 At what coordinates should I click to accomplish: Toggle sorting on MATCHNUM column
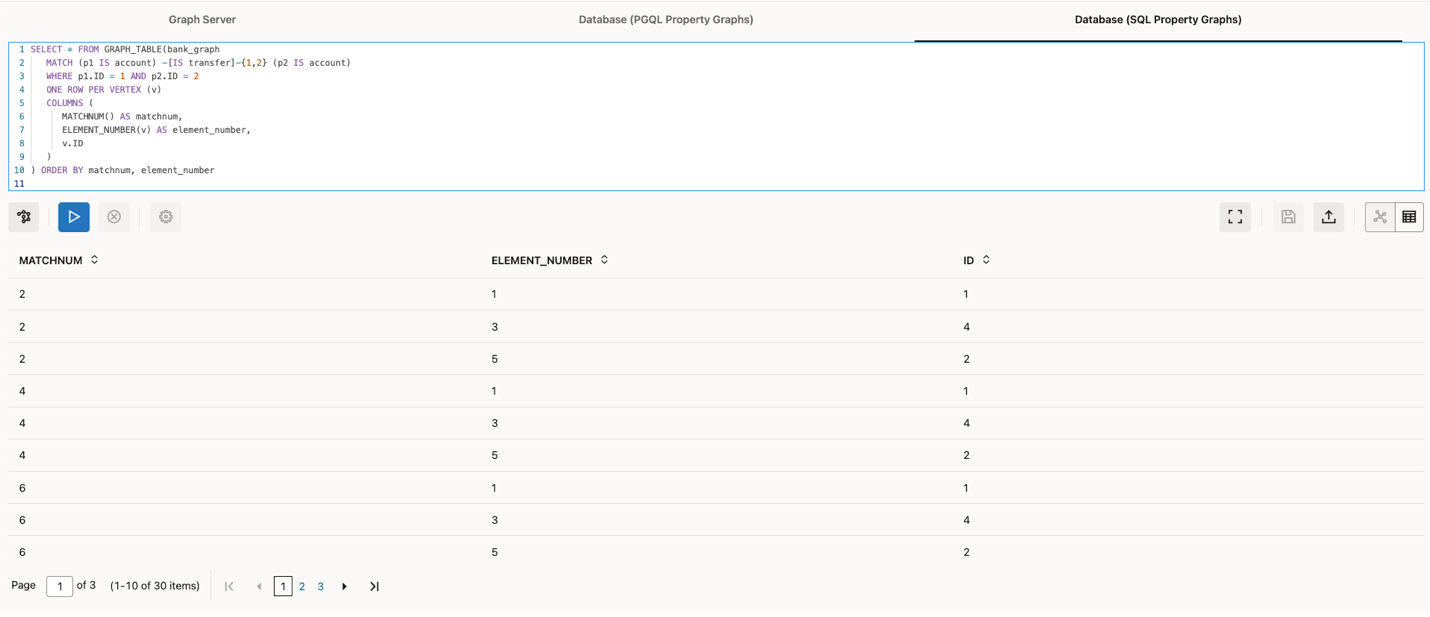[x=94, y=259]
